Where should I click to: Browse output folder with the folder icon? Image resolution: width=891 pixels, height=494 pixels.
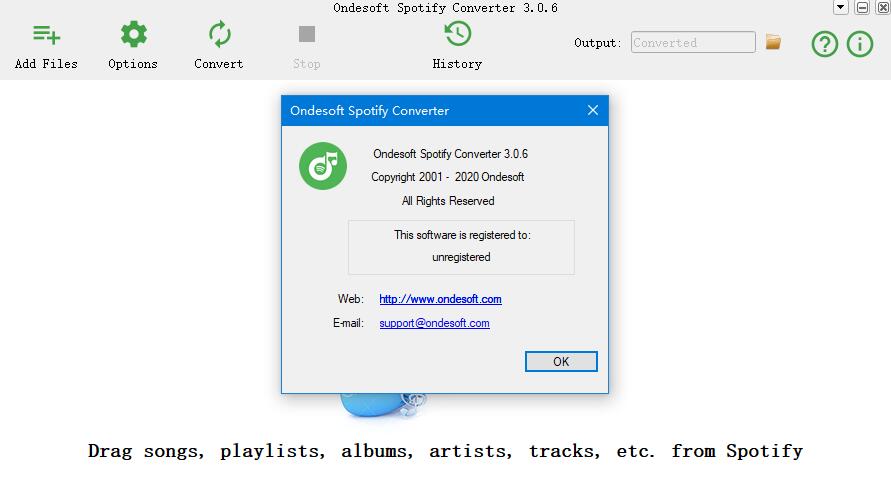(773, 42)
